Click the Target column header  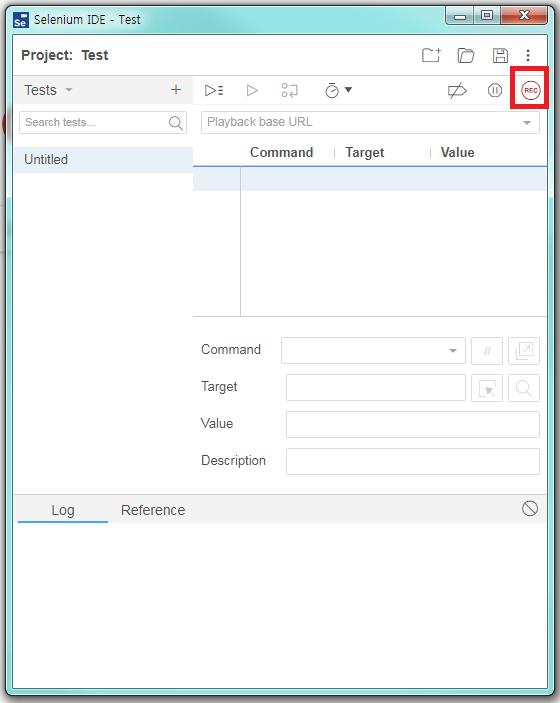pos(365,152)
